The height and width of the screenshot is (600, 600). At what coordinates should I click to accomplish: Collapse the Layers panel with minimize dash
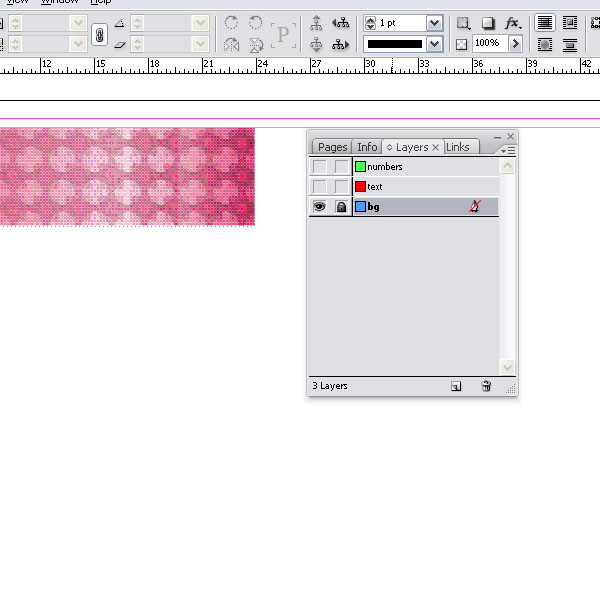coord(497,137)
